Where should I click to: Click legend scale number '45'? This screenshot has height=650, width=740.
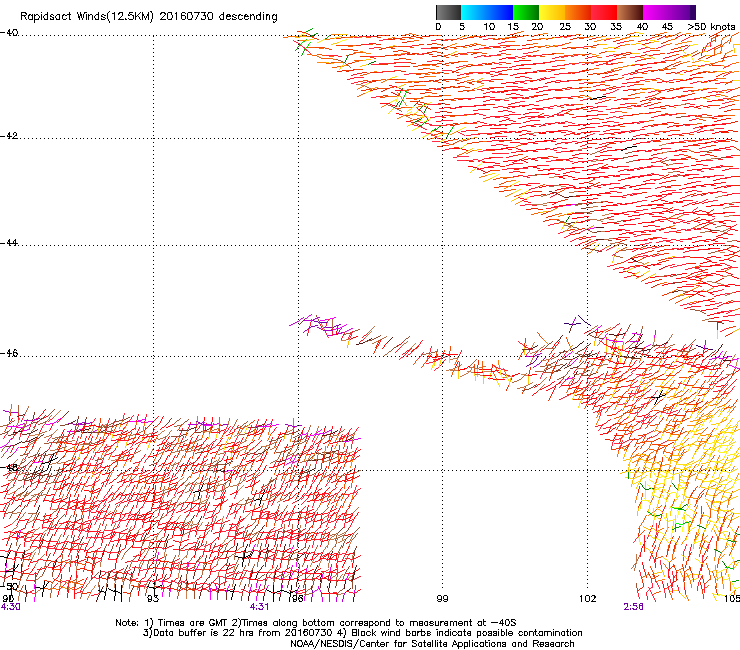pos(667,27)
